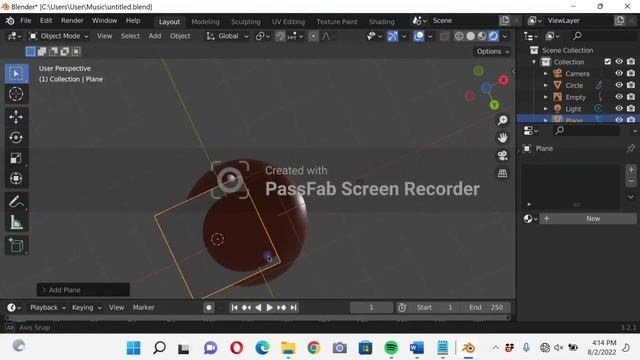Screen dimensions: 640x360
Task: Click the red X axis gizmo
Action: tap(503, 80)
